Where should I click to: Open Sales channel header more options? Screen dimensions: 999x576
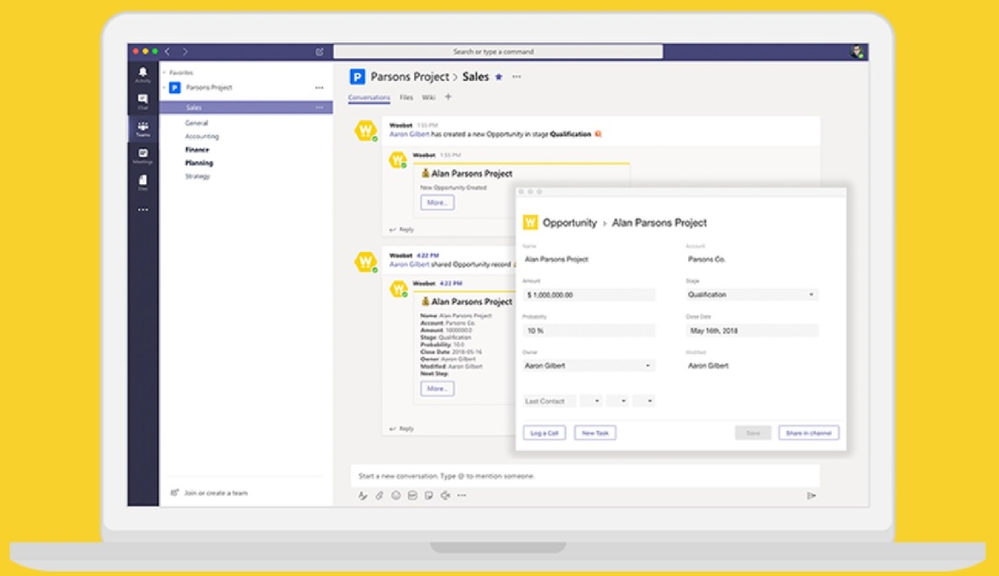click(x=517, y=77)
